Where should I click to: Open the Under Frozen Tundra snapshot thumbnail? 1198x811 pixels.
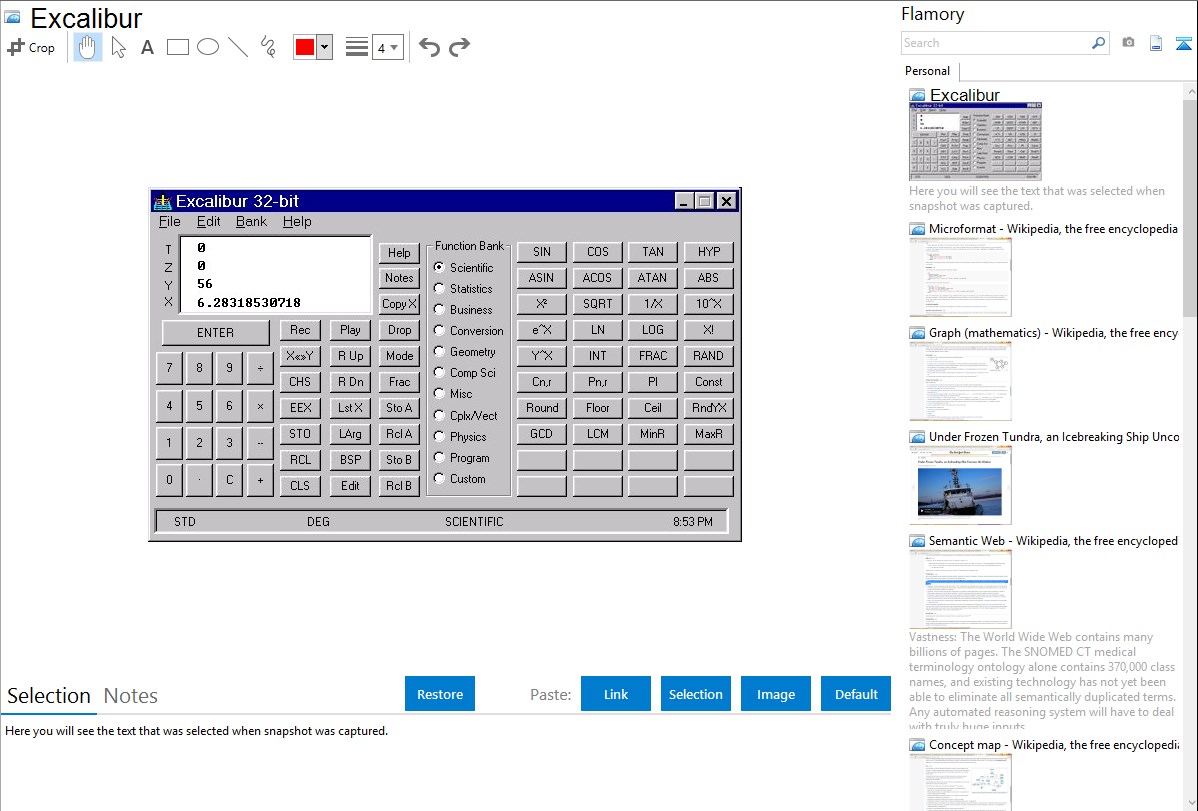pyautogui.click(x=960, y=485)
